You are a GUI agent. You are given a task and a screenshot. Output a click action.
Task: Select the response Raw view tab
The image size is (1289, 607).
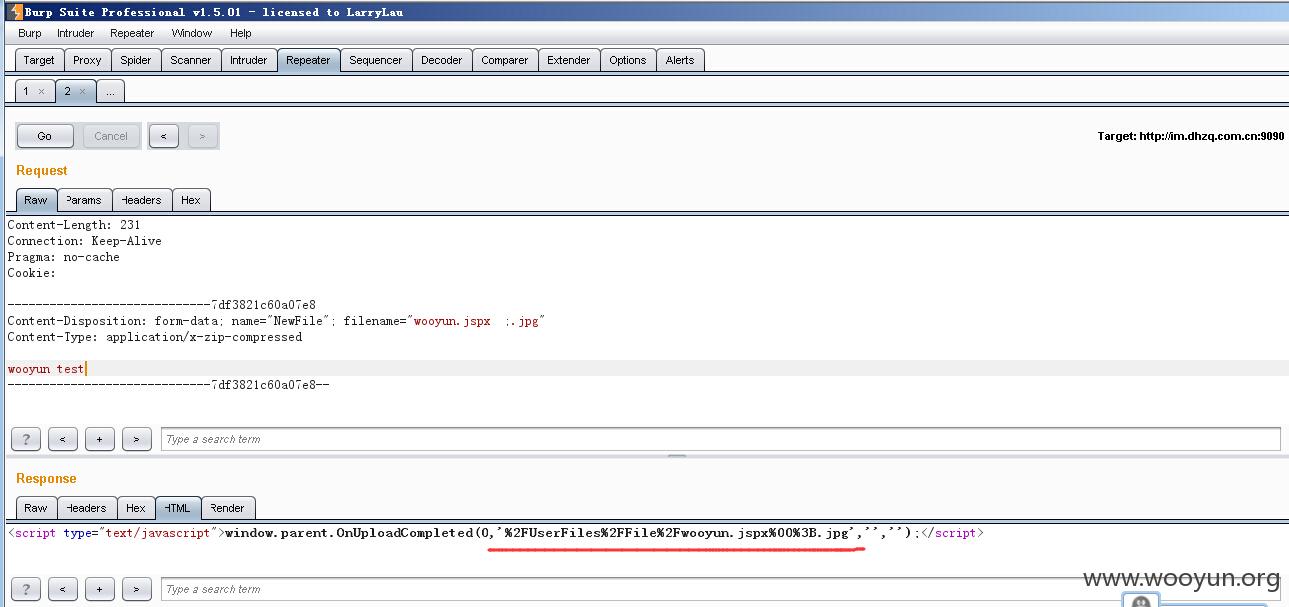click(36, 508)
